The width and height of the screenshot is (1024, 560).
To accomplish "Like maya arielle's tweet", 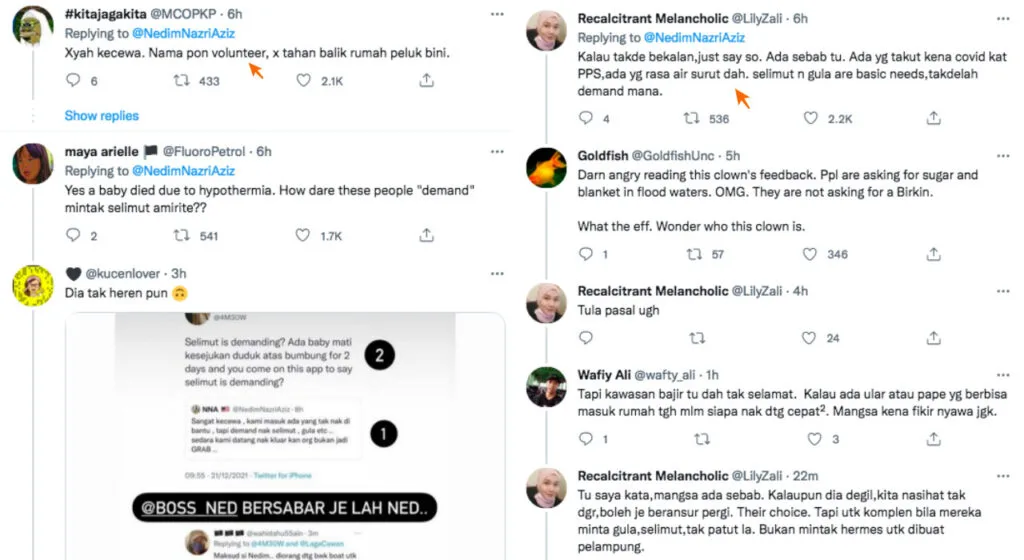I will tap(303, 236).
